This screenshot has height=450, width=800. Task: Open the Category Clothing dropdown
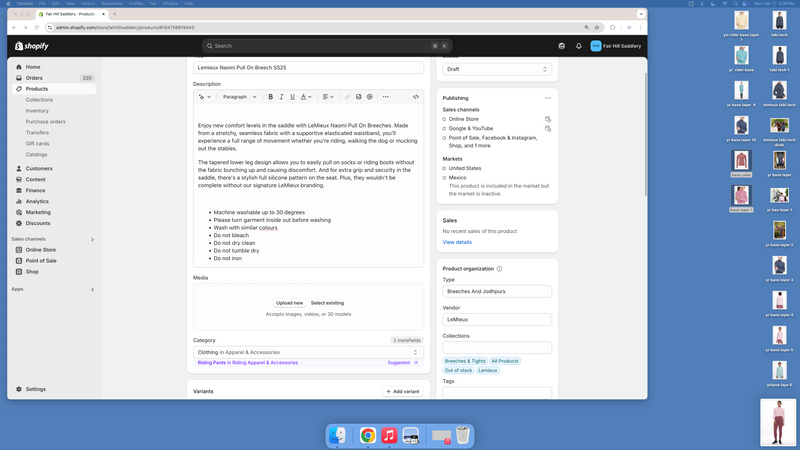(308, 353)
